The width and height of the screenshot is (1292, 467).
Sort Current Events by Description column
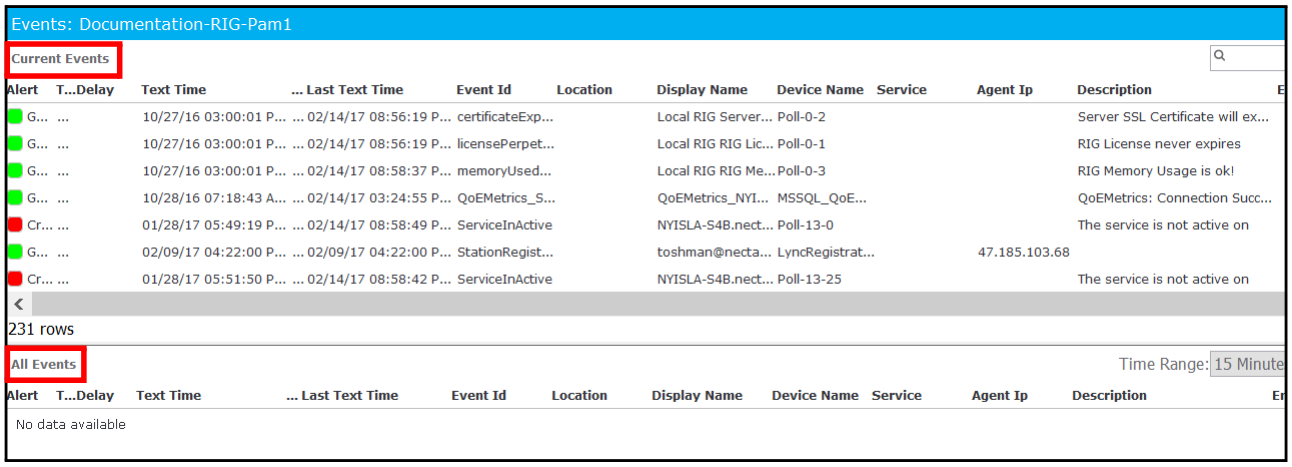[1114, 90]
